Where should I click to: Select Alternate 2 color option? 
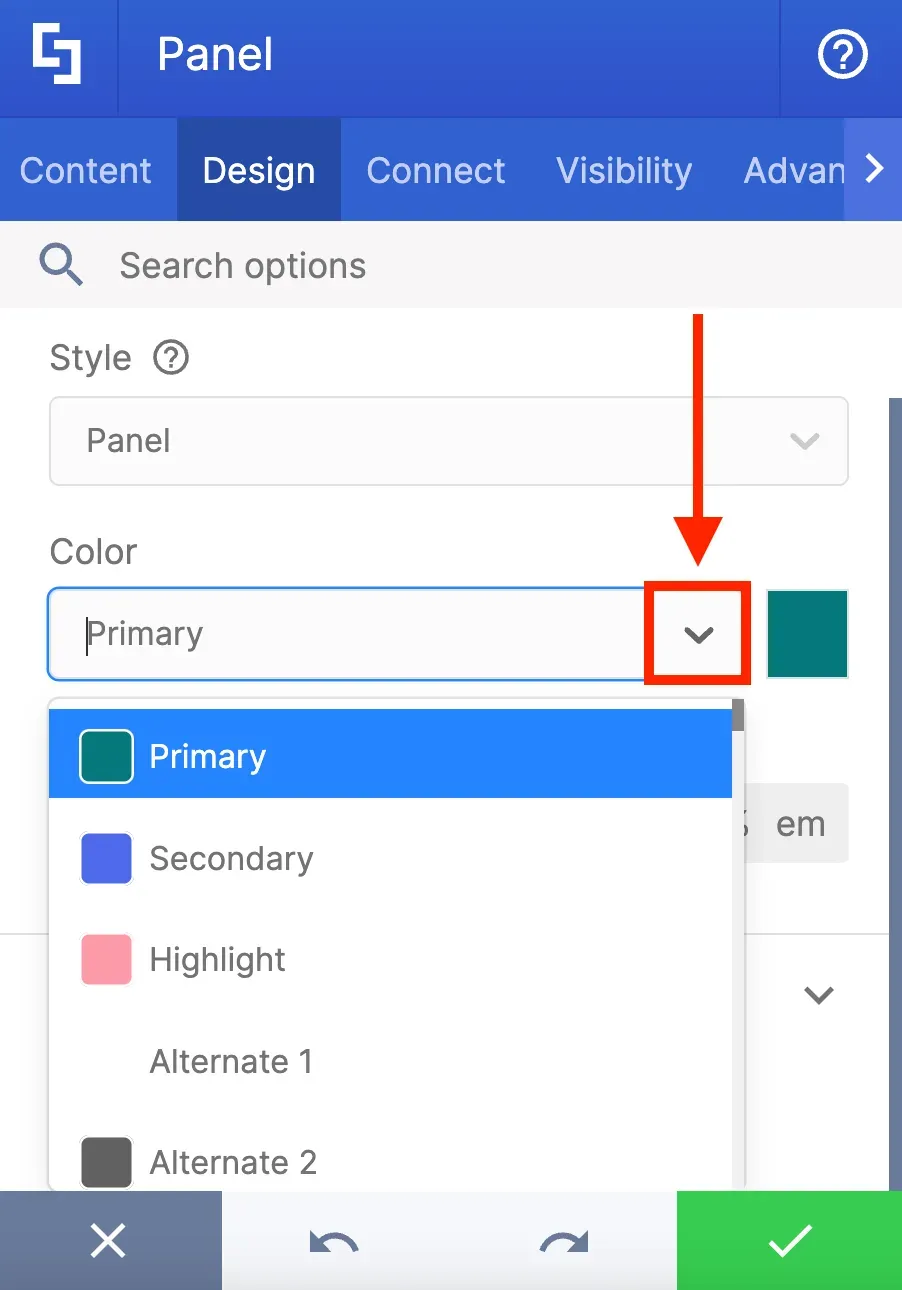390,1162
